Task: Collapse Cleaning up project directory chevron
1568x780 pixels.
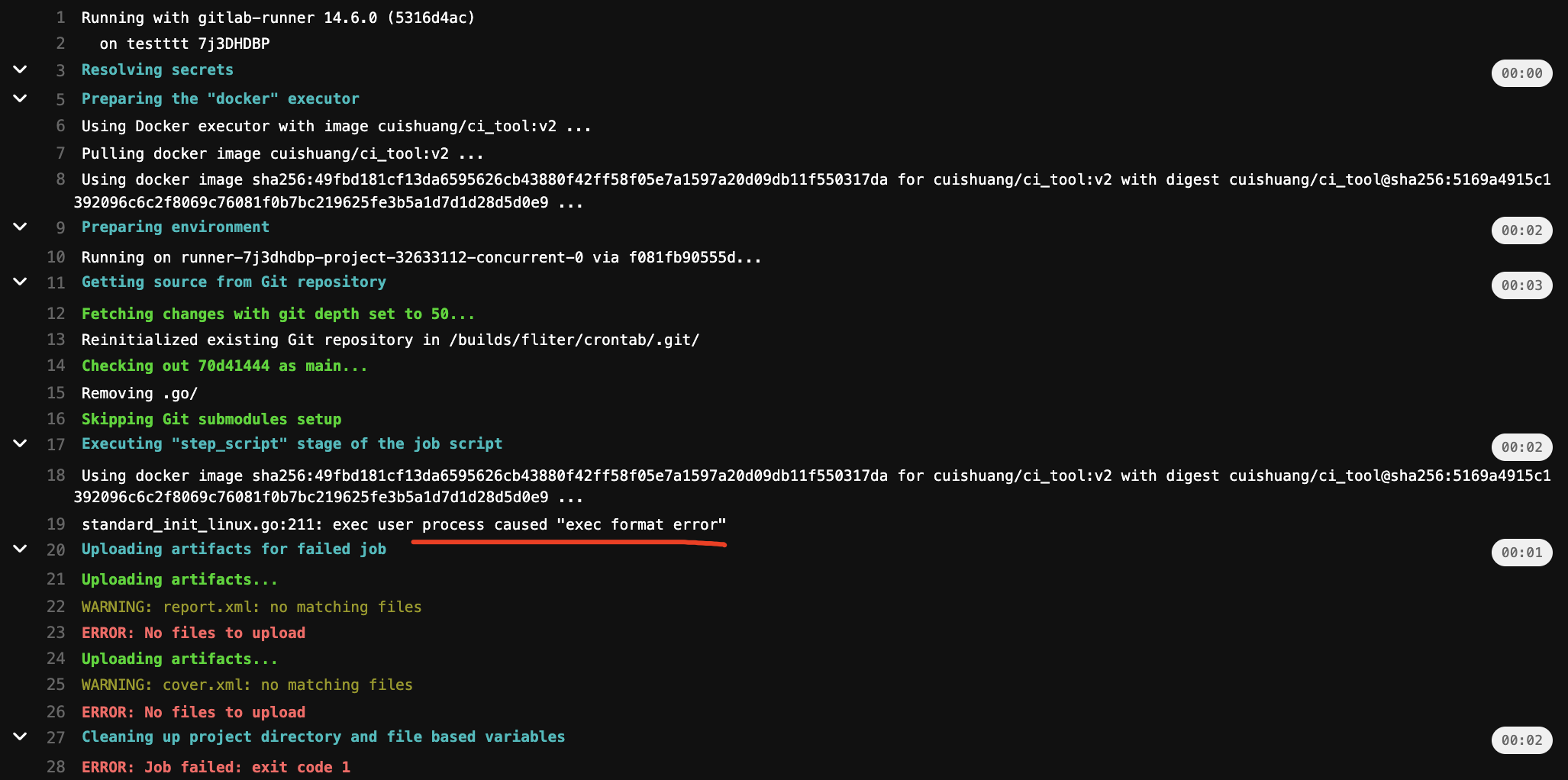Action: click(21, 736)
